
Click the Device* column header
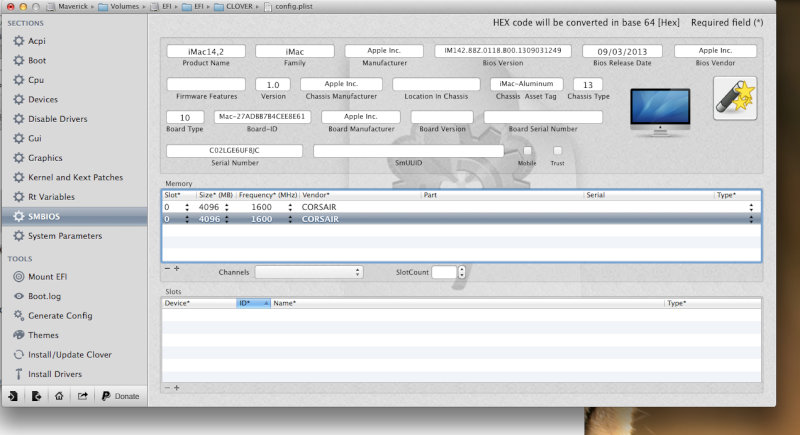click(x=199, y=303)
